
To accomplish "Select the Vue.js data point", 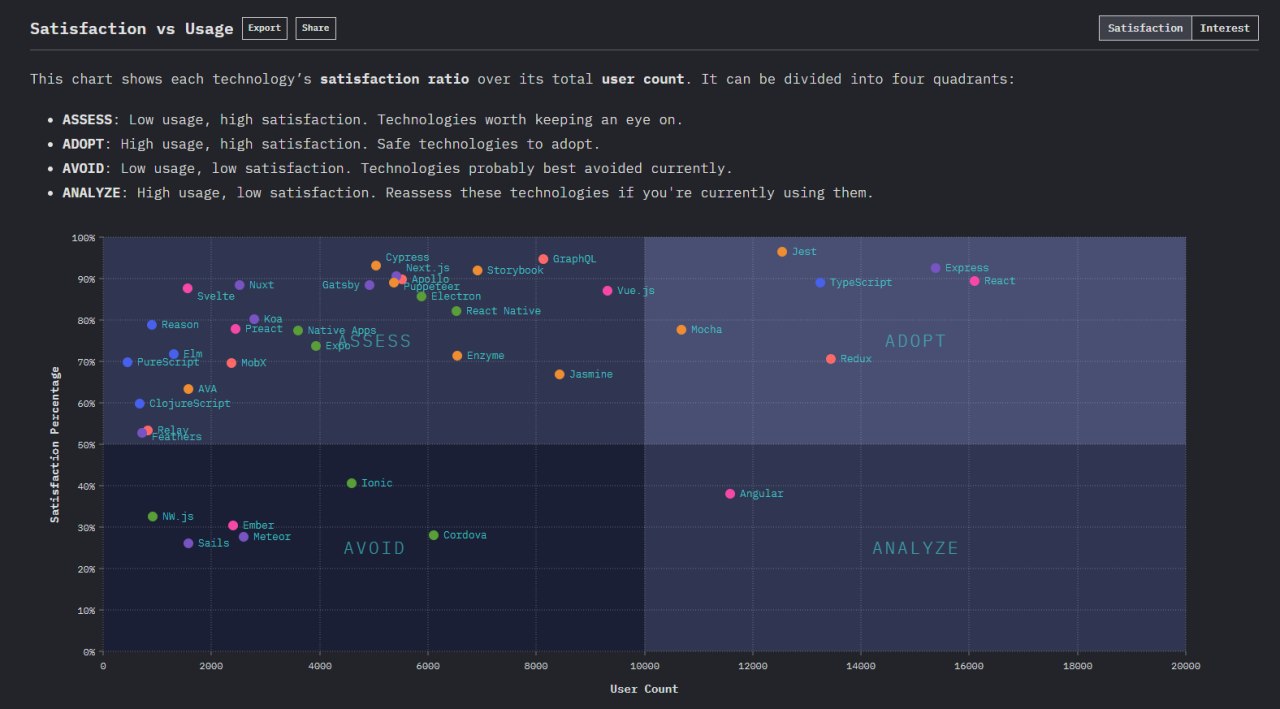I will [x=608, y=291].
